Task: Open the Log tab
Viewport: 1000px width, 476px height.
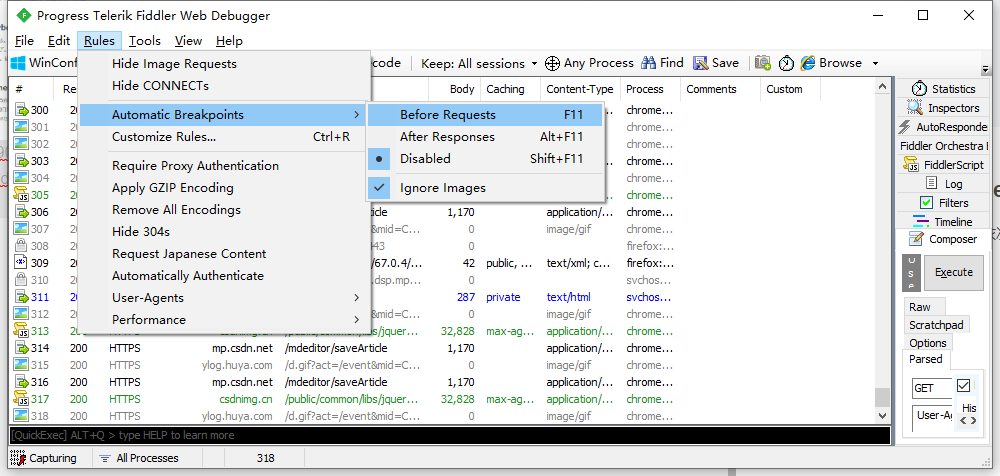Action: pyautogui.click(x=944, y=184)
